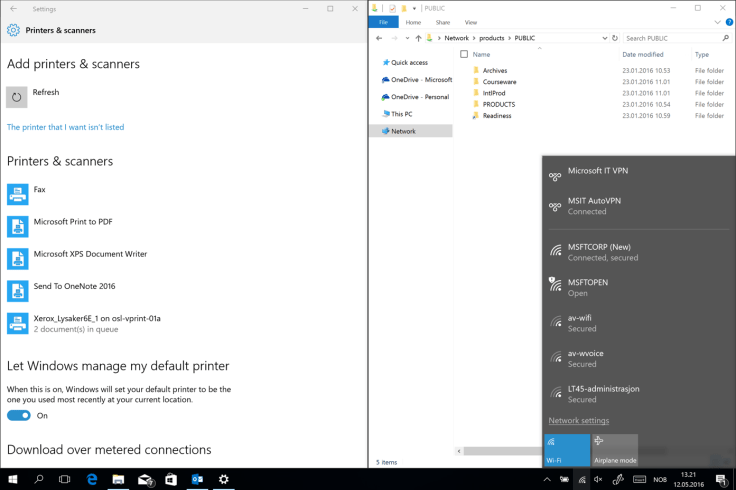This screenshot has height=490, width=736.
Task: Refresh the PUBLIC folder address bar
Action: click(x=615, y=38)
